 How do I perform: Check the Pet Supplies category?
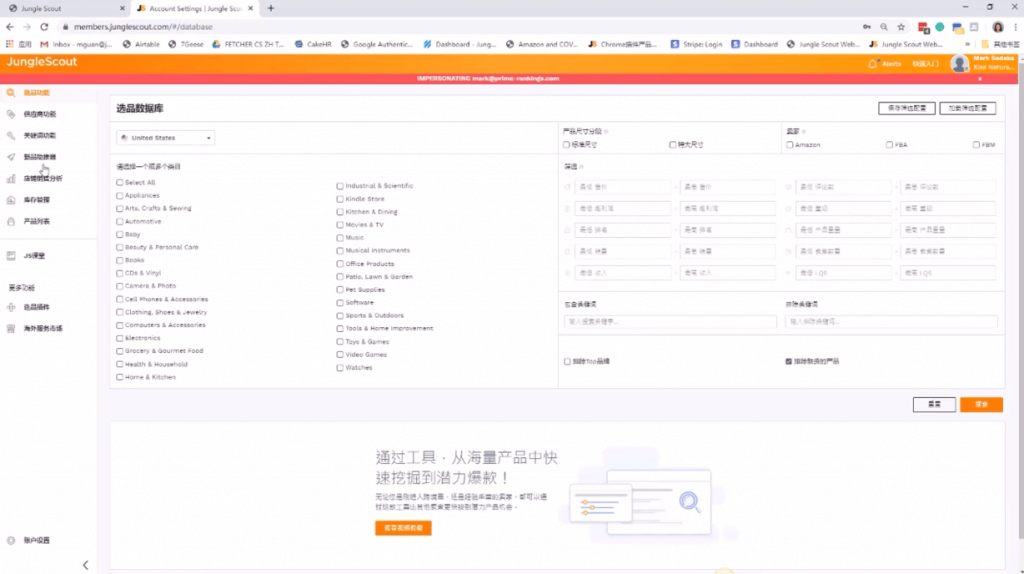340,290
